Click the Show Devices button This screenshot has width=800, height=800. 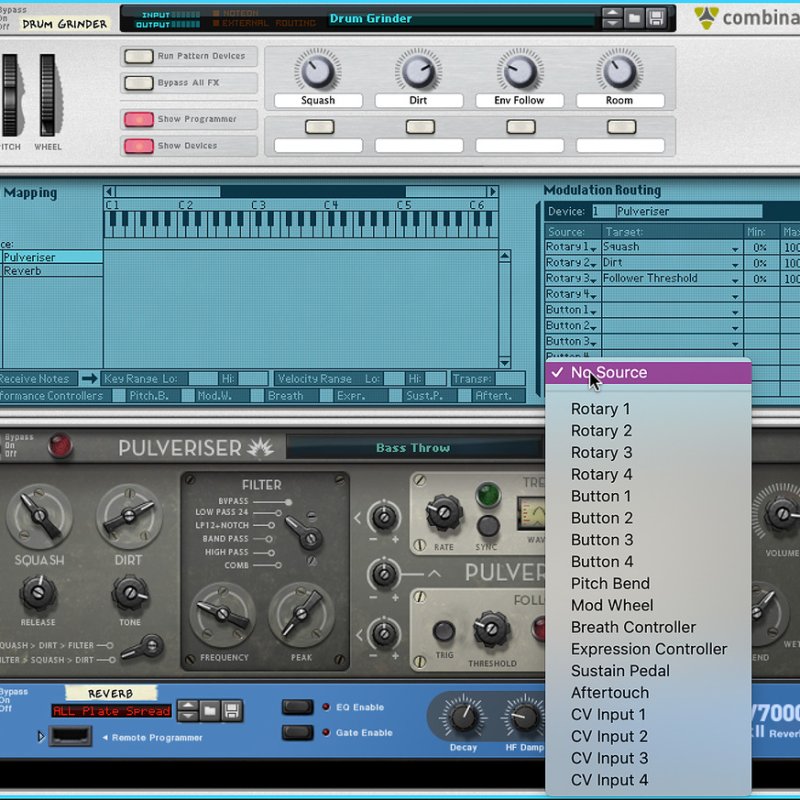[138, 146]
